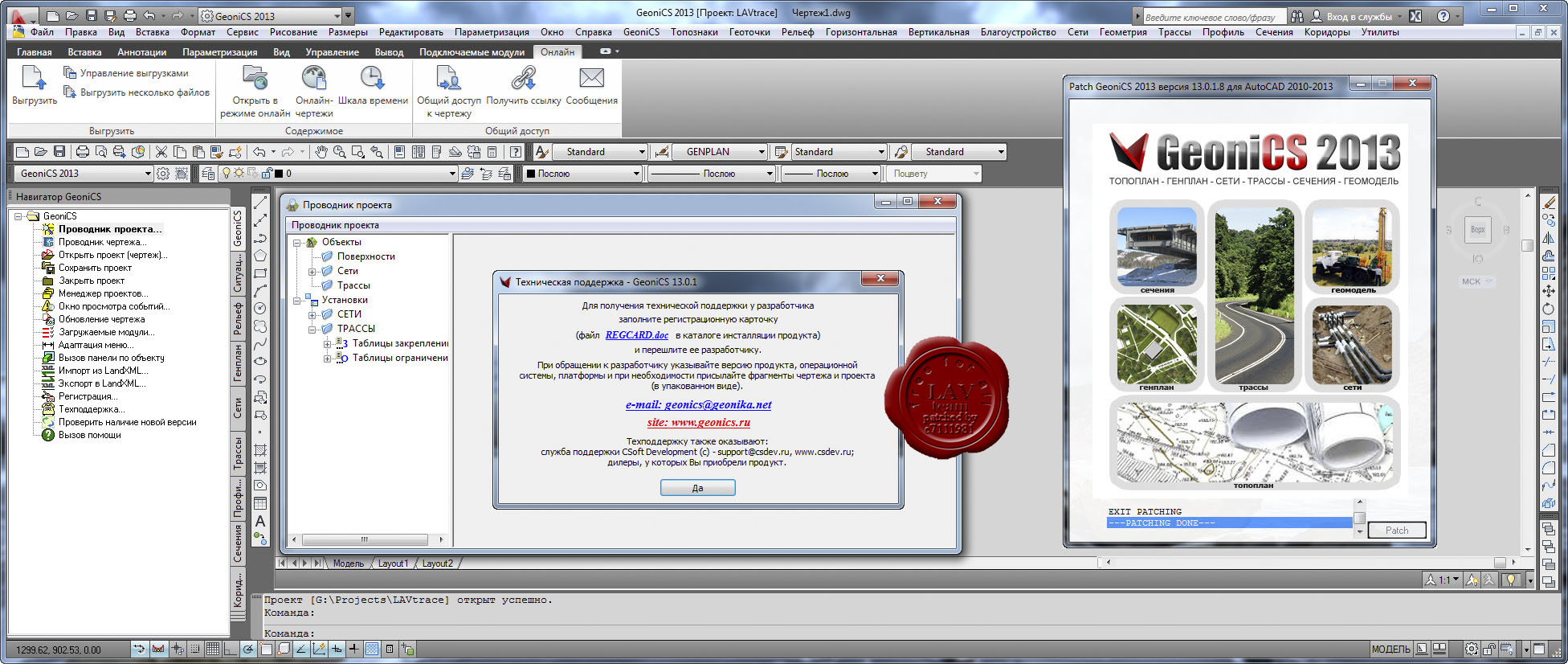Open the 'Сообщения' messages icon

pyautogui.click(x=591, y=78)
